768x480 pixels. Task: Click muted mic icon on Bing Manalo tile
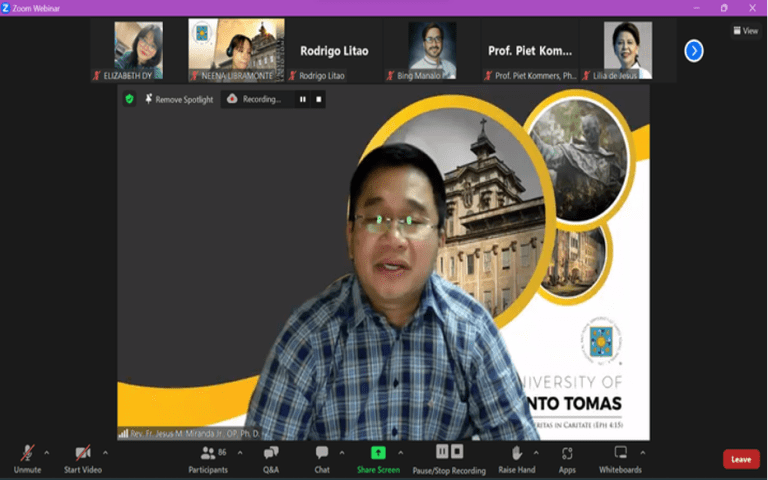point(390,75)
